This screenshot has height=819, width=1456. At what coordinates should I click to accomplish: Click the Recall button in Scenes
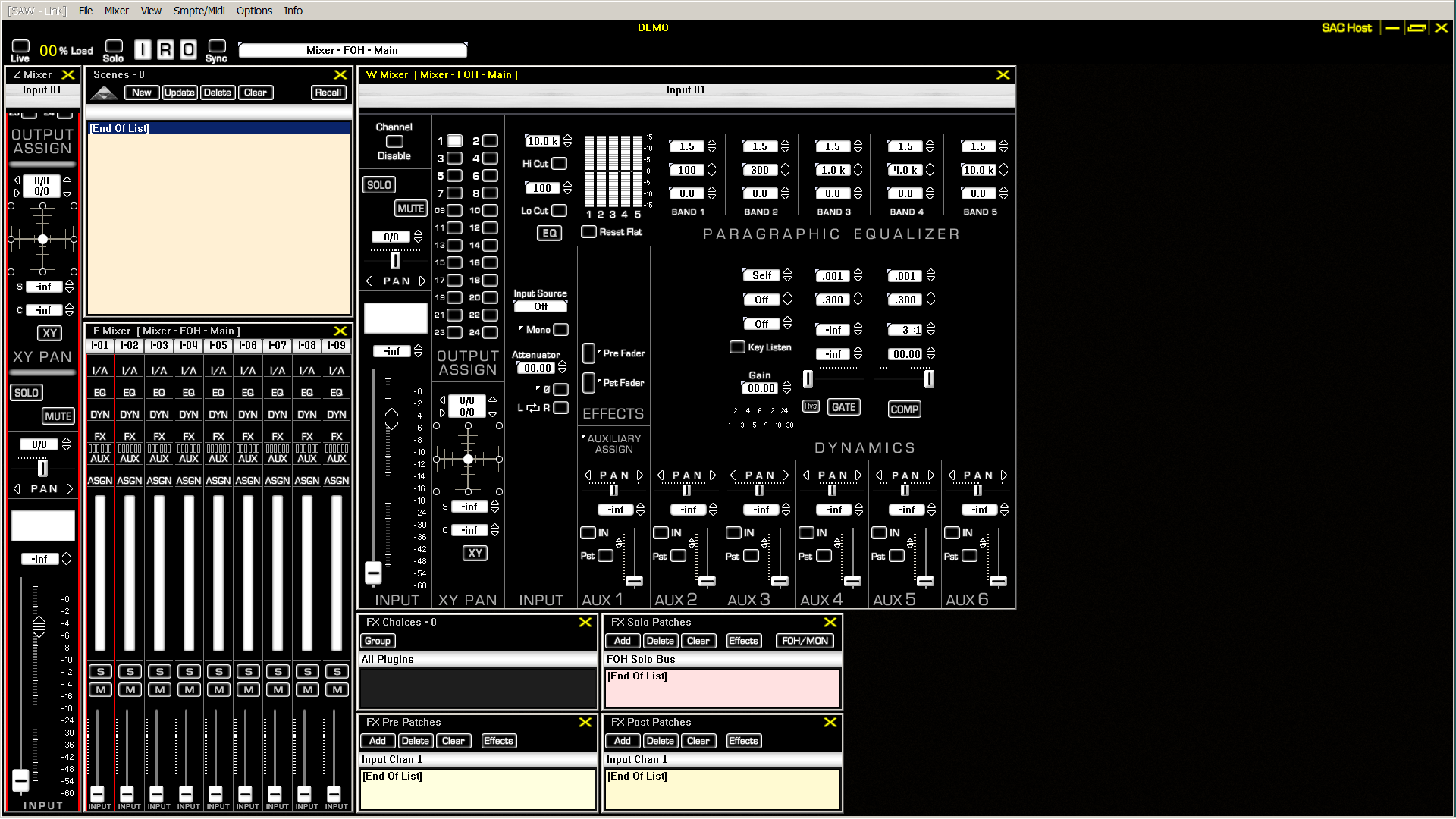pos(328,93)
